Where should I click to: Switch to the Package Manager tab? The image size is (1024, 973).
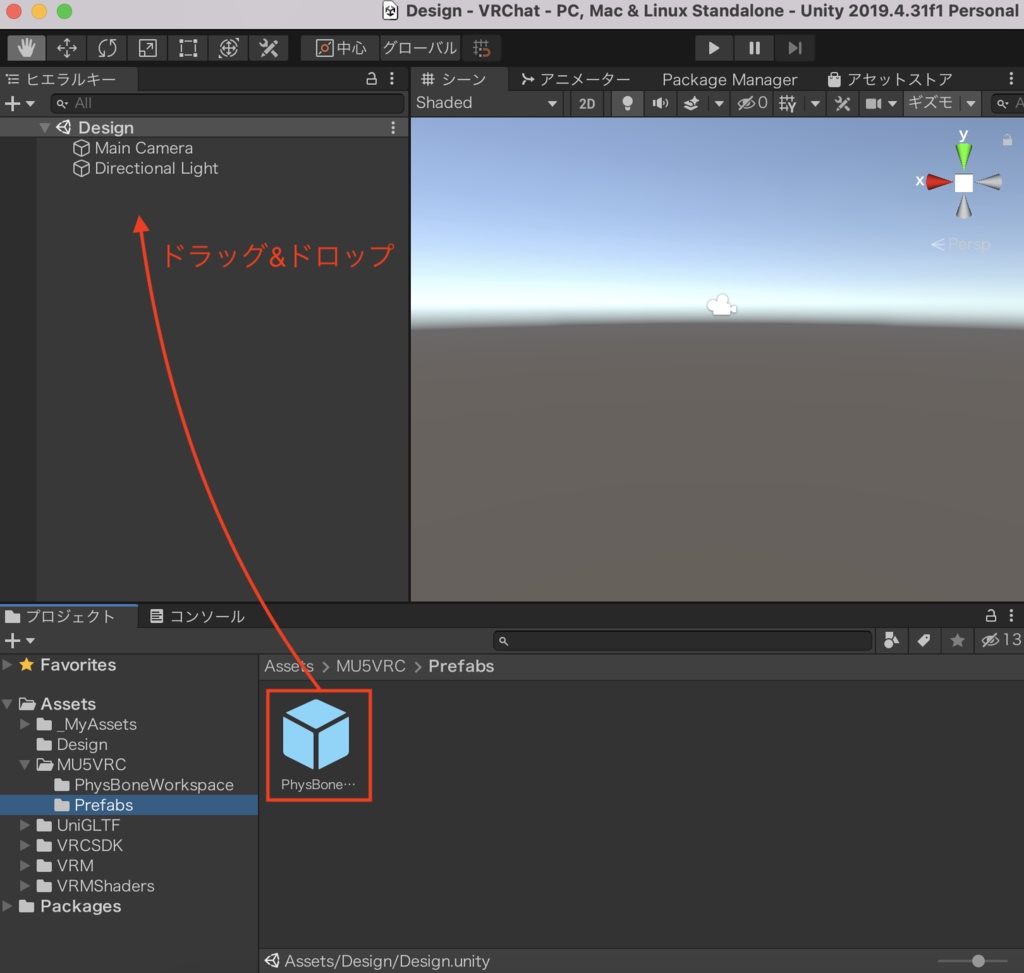point(729,79)
